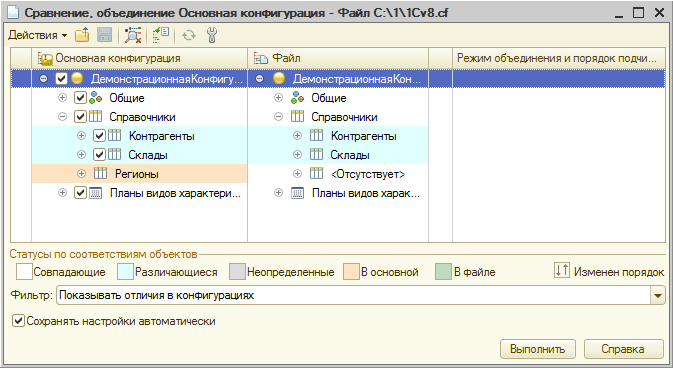Click the Основная конфигурация column header icon
The image size is (673, 368).
point(45,58)
